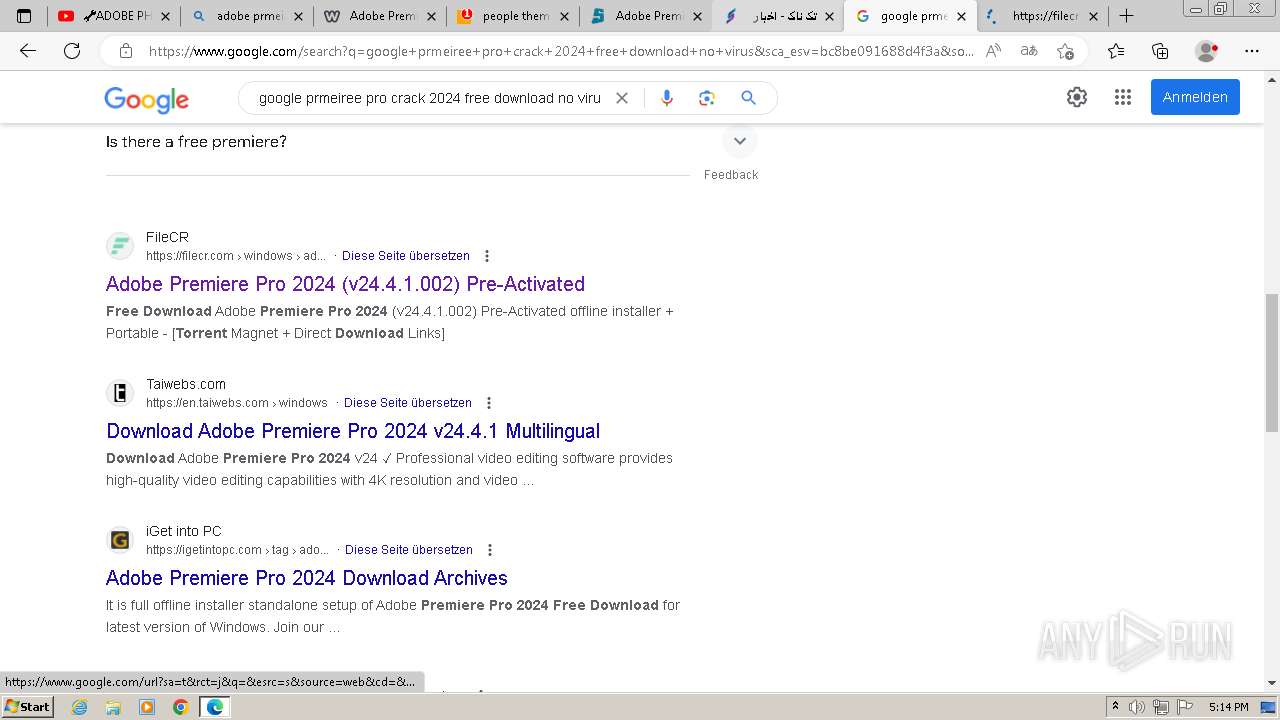The width and height of the screenshot is (1280, 720).
Task: Launch Internet Explorer from taskbar
Action: click(80, 707)
